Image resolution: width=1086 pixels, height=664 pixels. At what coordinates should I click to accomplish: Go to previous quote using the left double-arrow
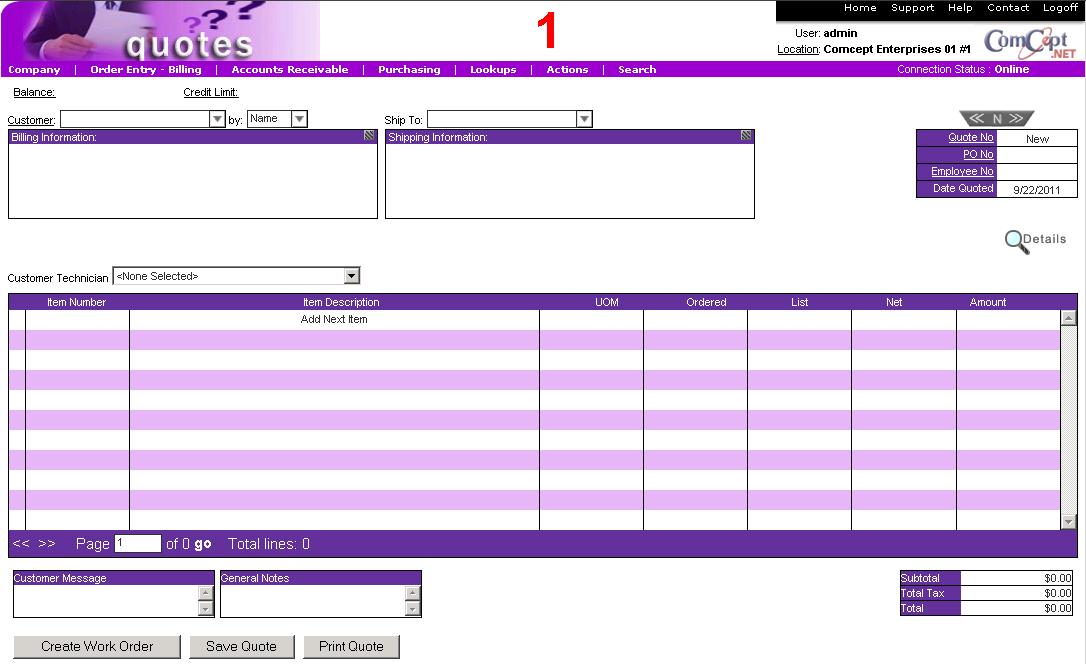coord(977,119)
